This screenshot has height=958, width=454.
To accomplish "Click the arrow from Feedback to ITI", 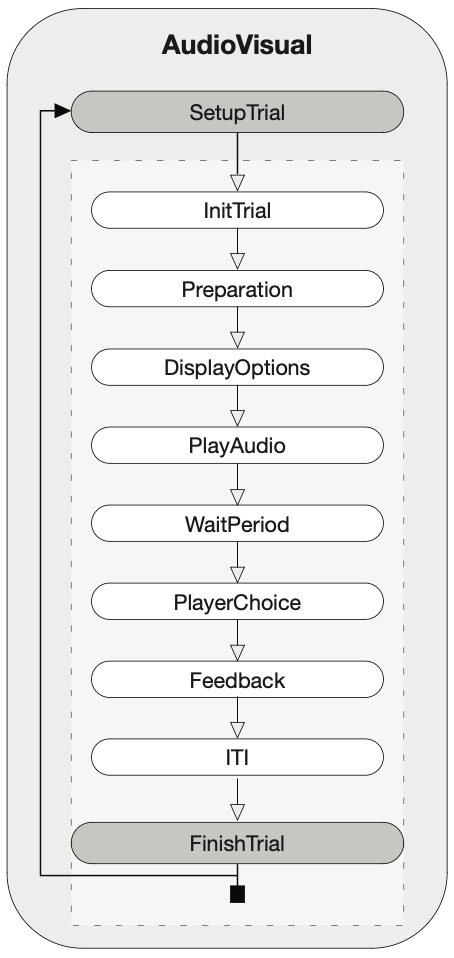I will 237,718.
